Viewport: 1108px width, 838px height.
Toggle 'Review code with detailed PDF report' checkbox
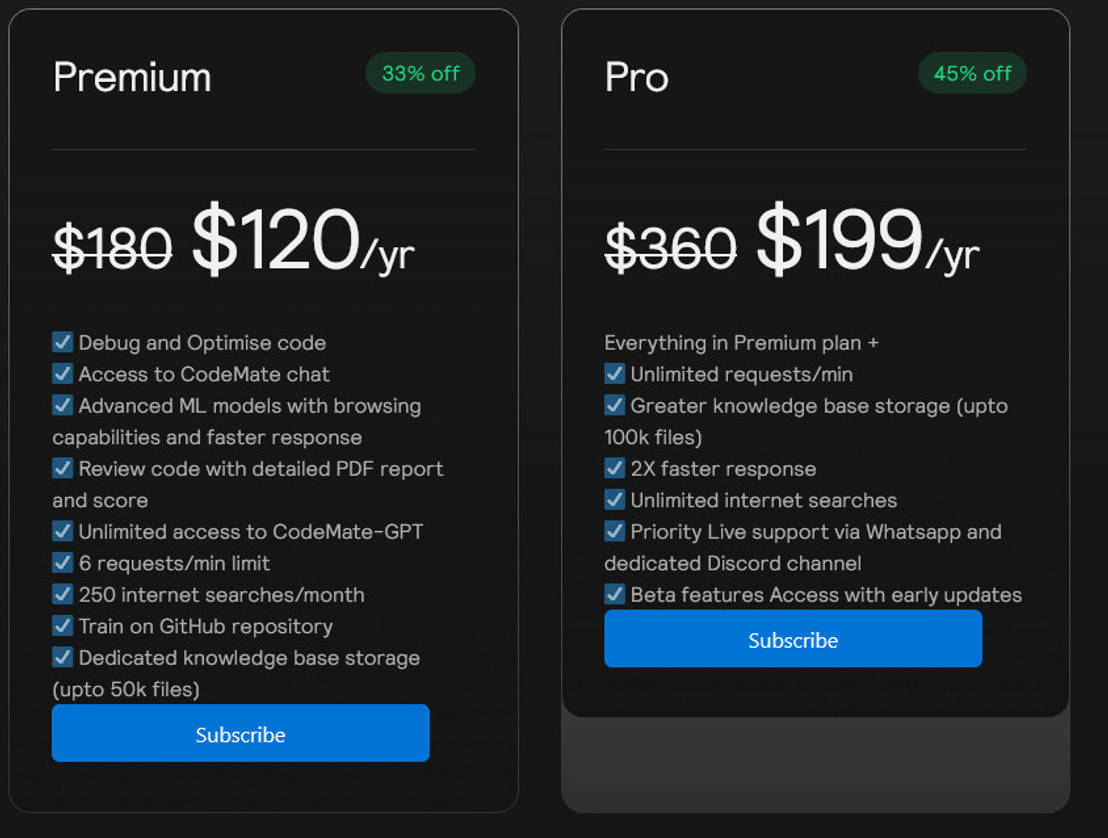[62, 468]
